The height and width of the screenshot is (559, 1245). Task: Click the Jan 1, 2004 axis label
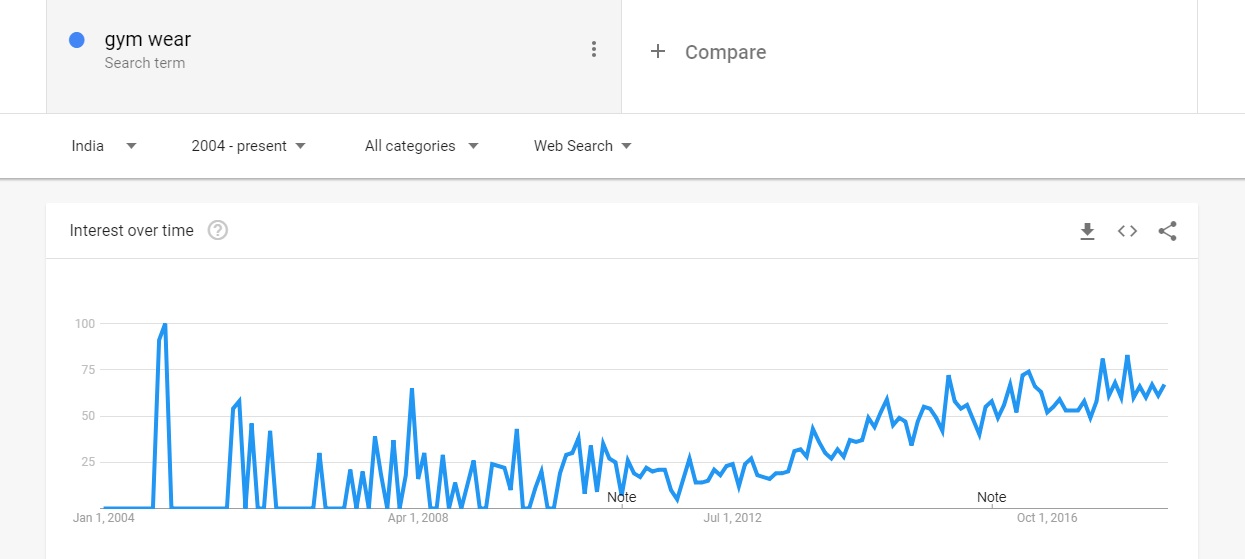(x=103, y=518)
